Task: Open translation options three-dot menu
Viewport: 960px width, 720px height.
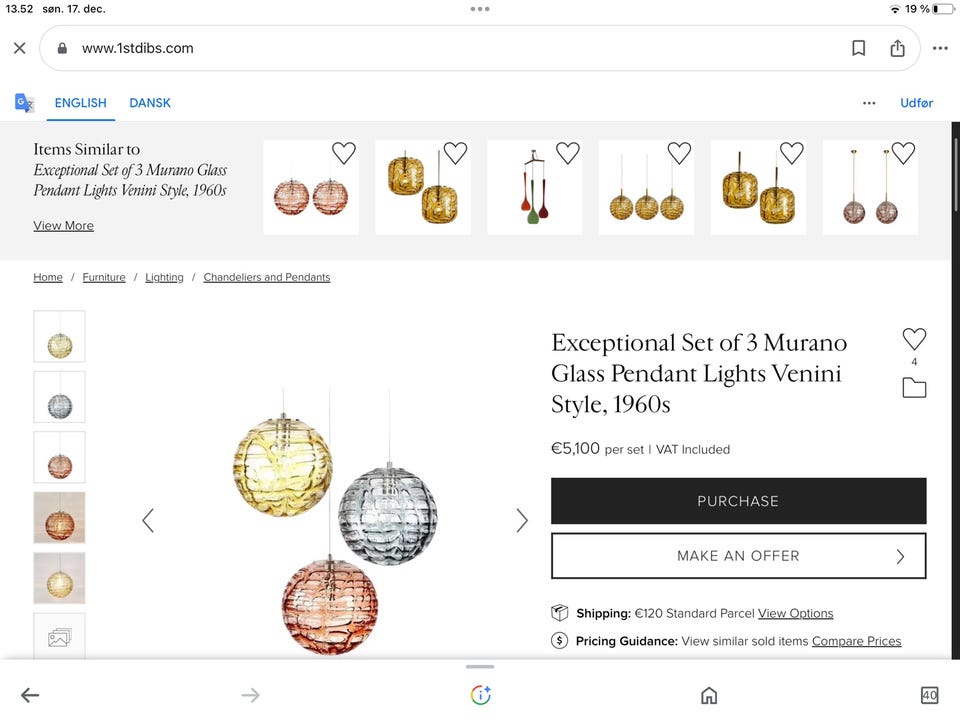Action: pyautogui.click(x=869, y=103)
